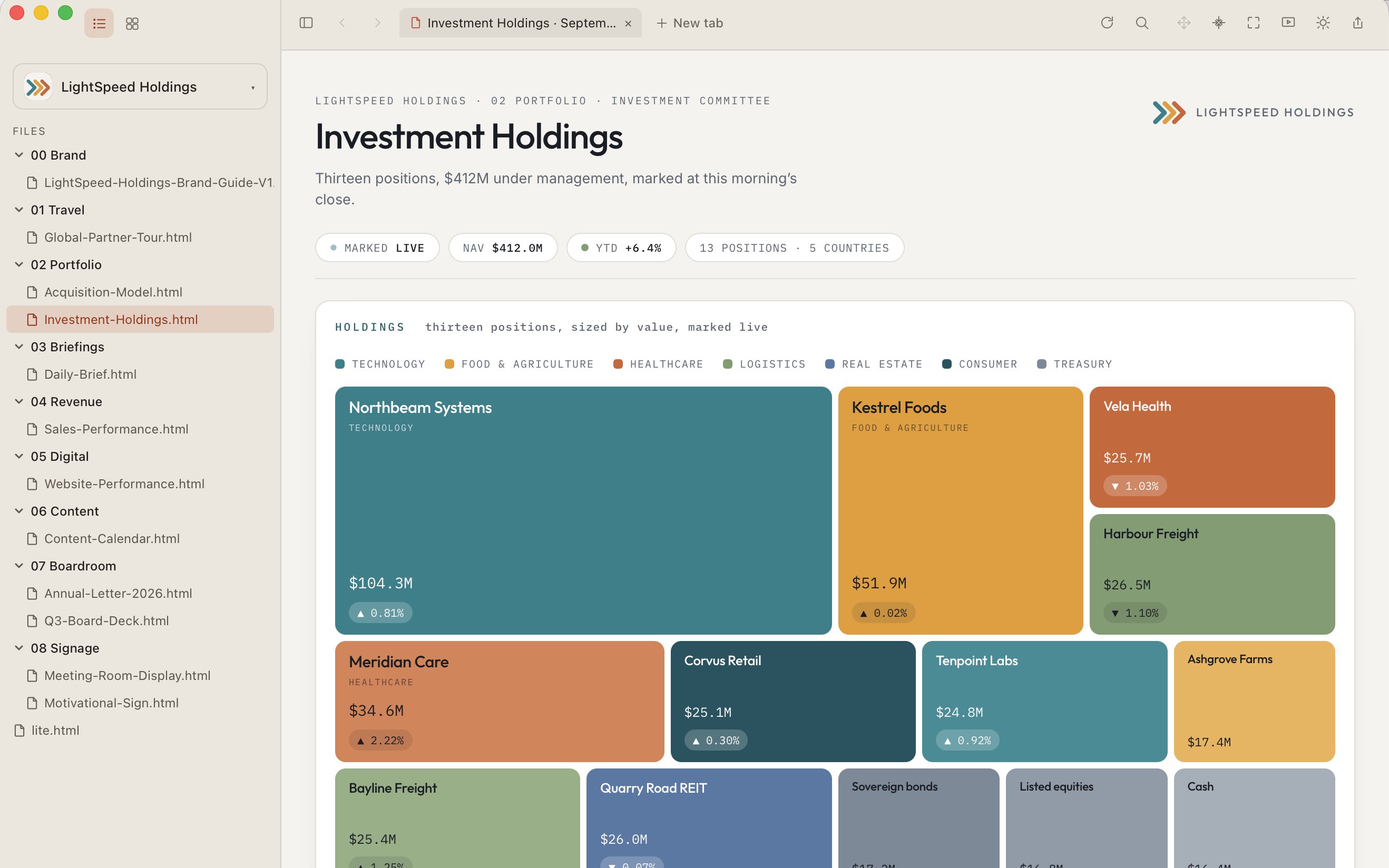Click the MARKED LIVE status pill
The width and height of the screenshot is (1389, 868).
point(377,248)
